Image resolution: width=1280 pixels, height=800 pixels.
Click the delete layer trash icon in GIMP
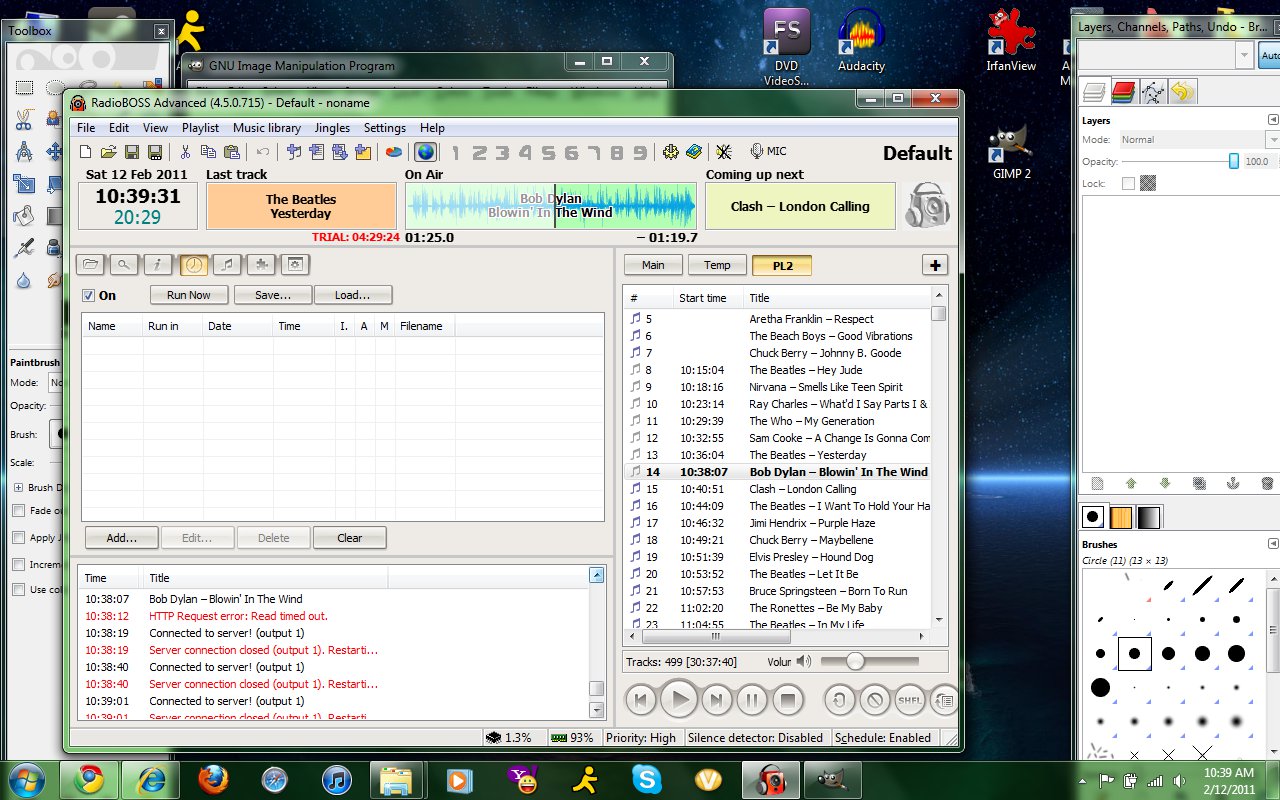coord(1267,483)
